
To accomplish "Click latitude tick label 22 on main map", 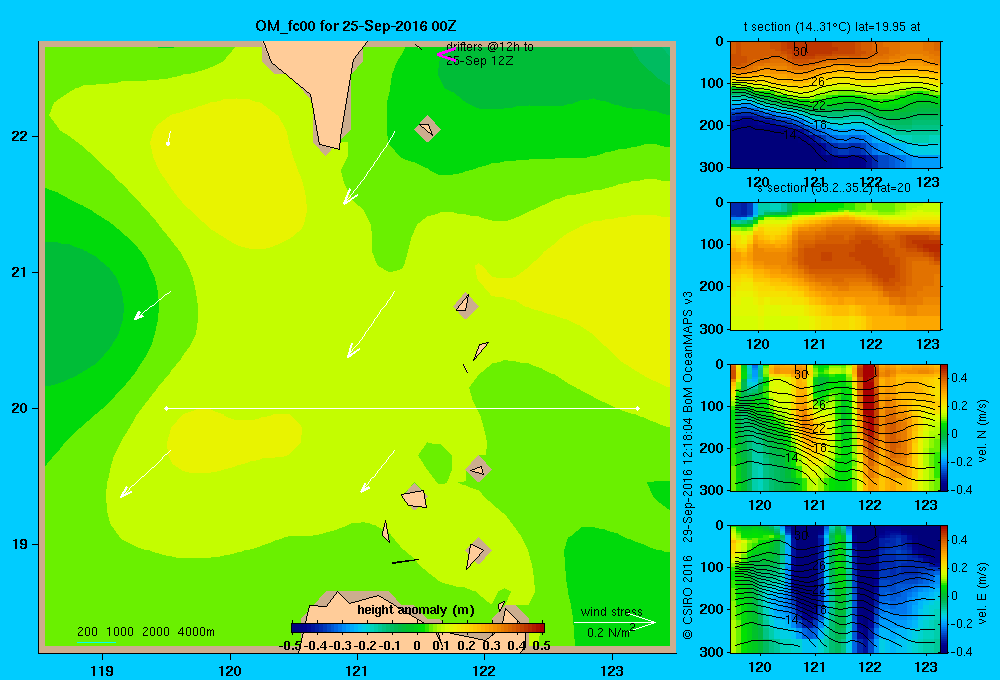I will (20, 136).
